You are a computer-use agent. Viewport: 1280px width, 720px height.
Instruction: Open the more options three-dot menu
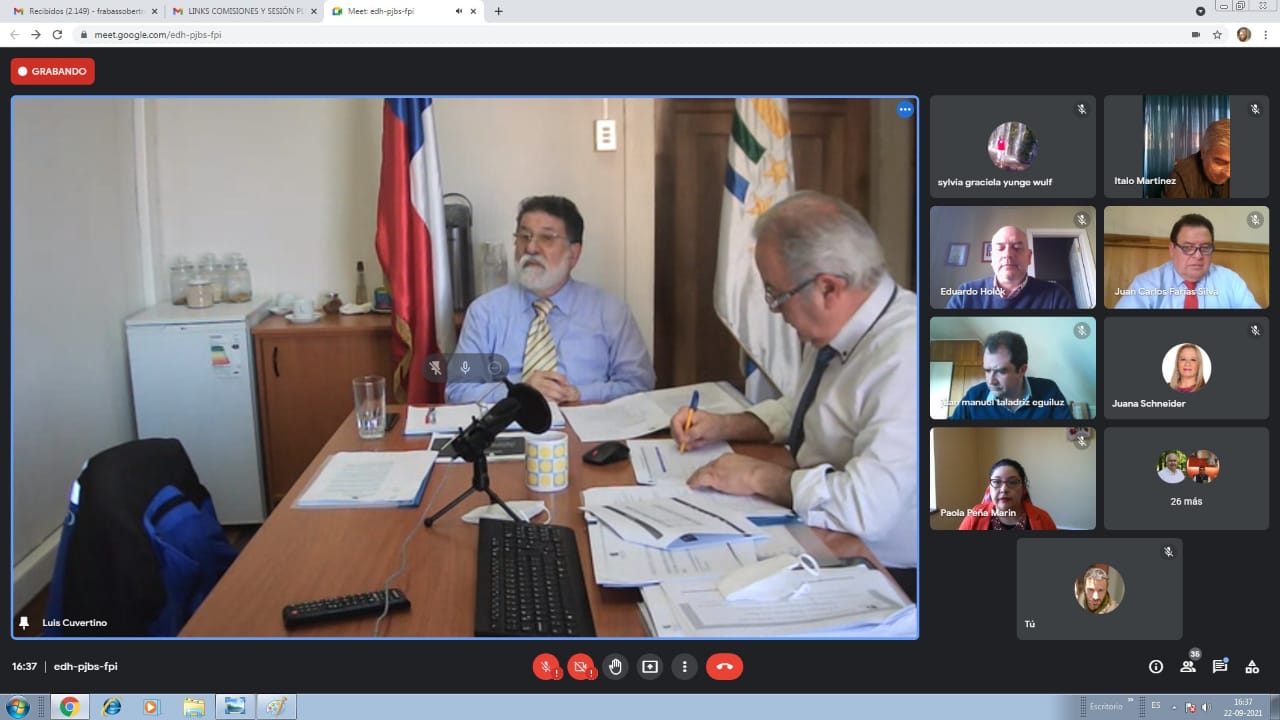[x=685, y=667]
